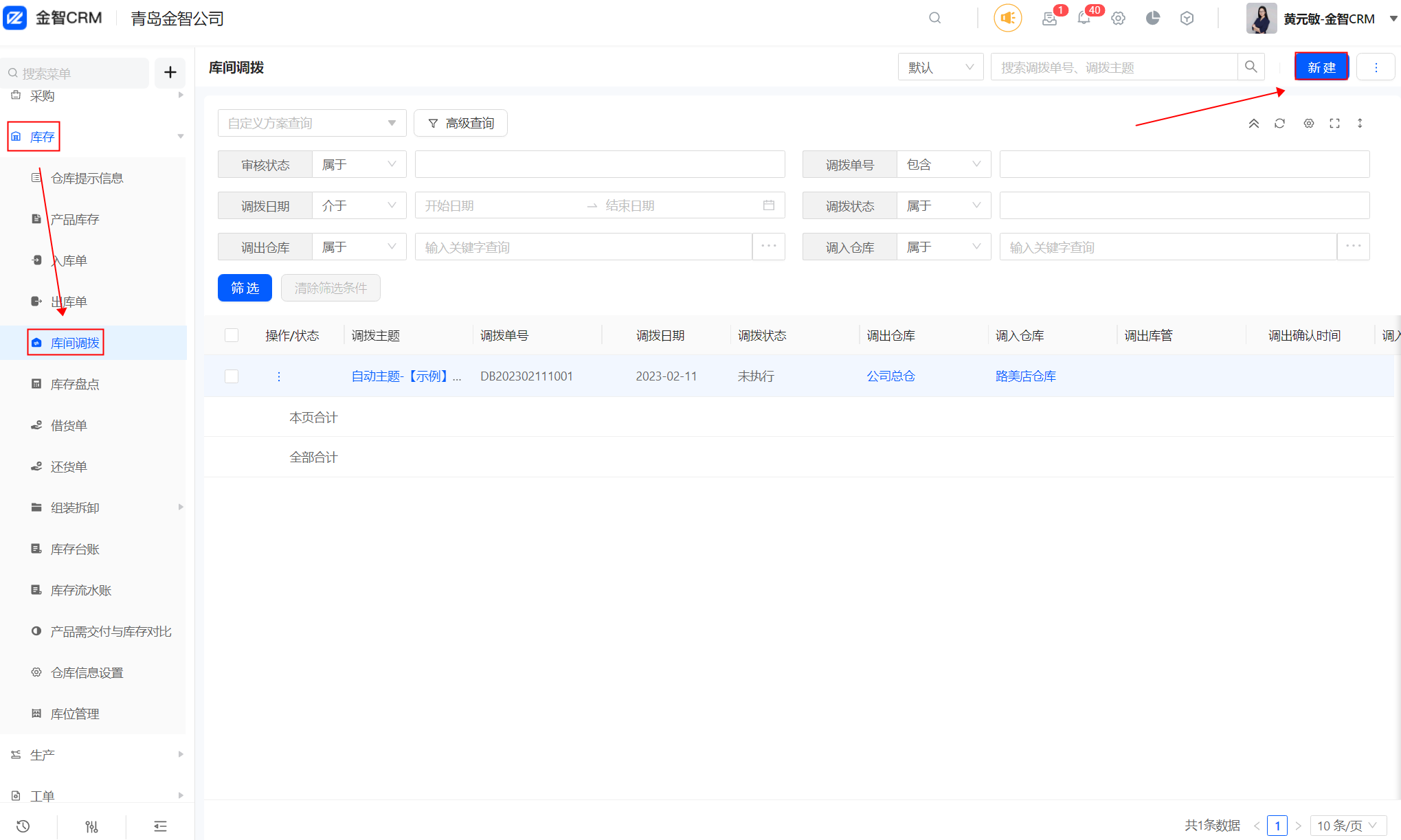Click the 筛选 button
Screen dimensions: 1401x840
245,288
